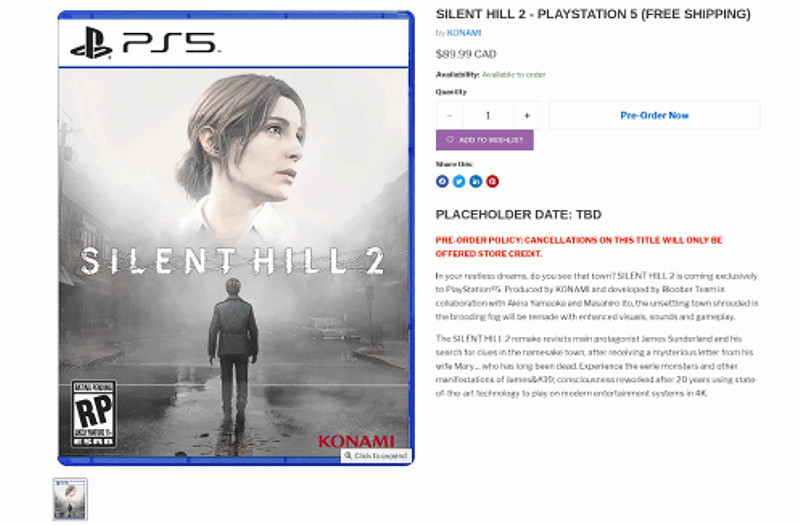Share product on Pinterest

[492, 181]
